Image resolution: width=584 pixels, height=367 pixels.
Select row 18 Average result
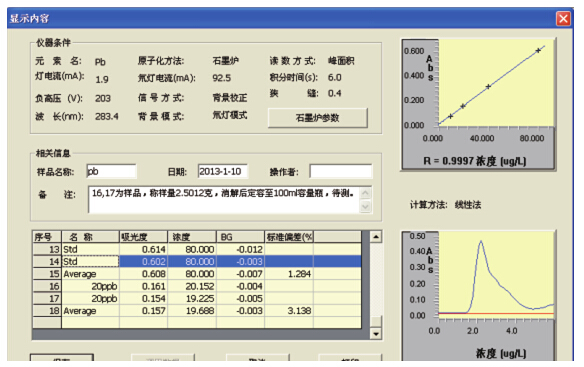pos(197,311)
